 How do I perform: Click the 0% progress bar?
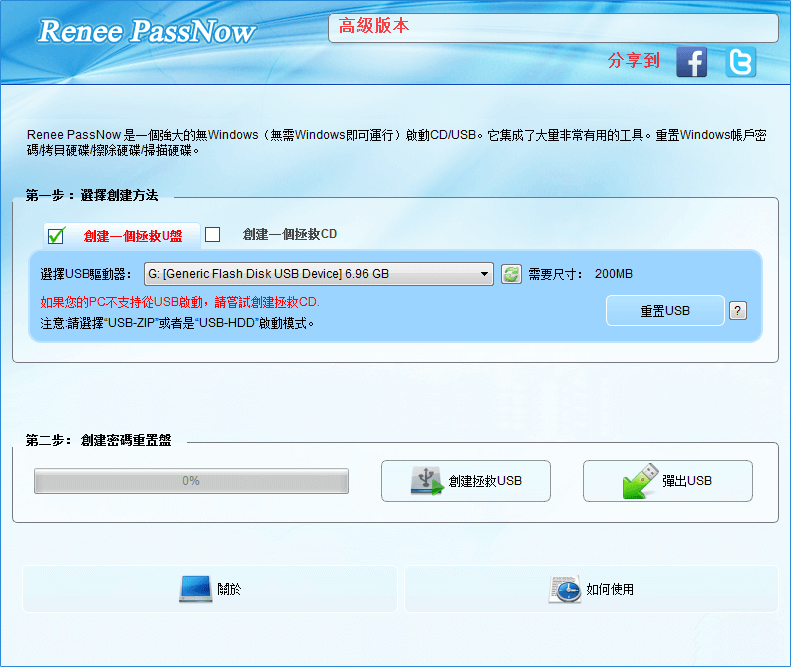click(x=191, y=481)
